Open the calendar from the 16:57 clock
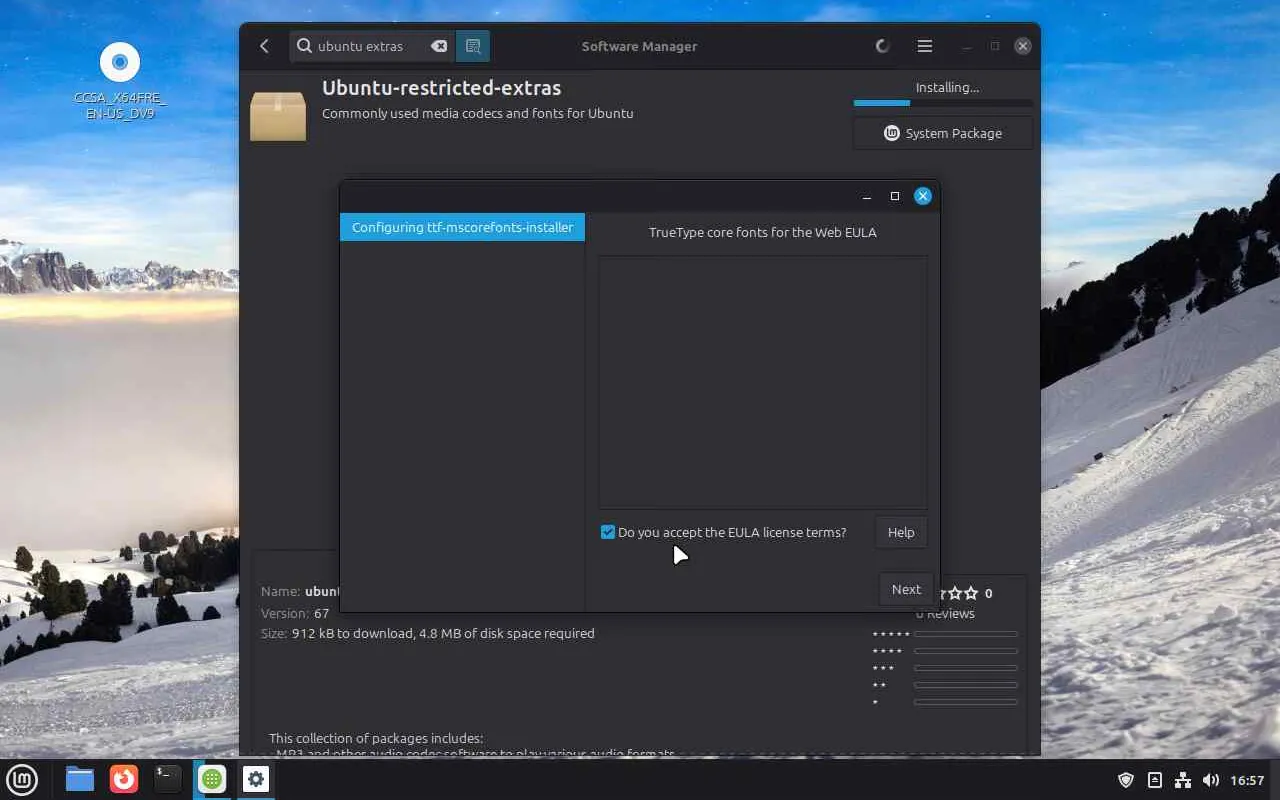The height and width of the screenshot is (800, 1280). pyautogui.click(x=1247, y=780)
